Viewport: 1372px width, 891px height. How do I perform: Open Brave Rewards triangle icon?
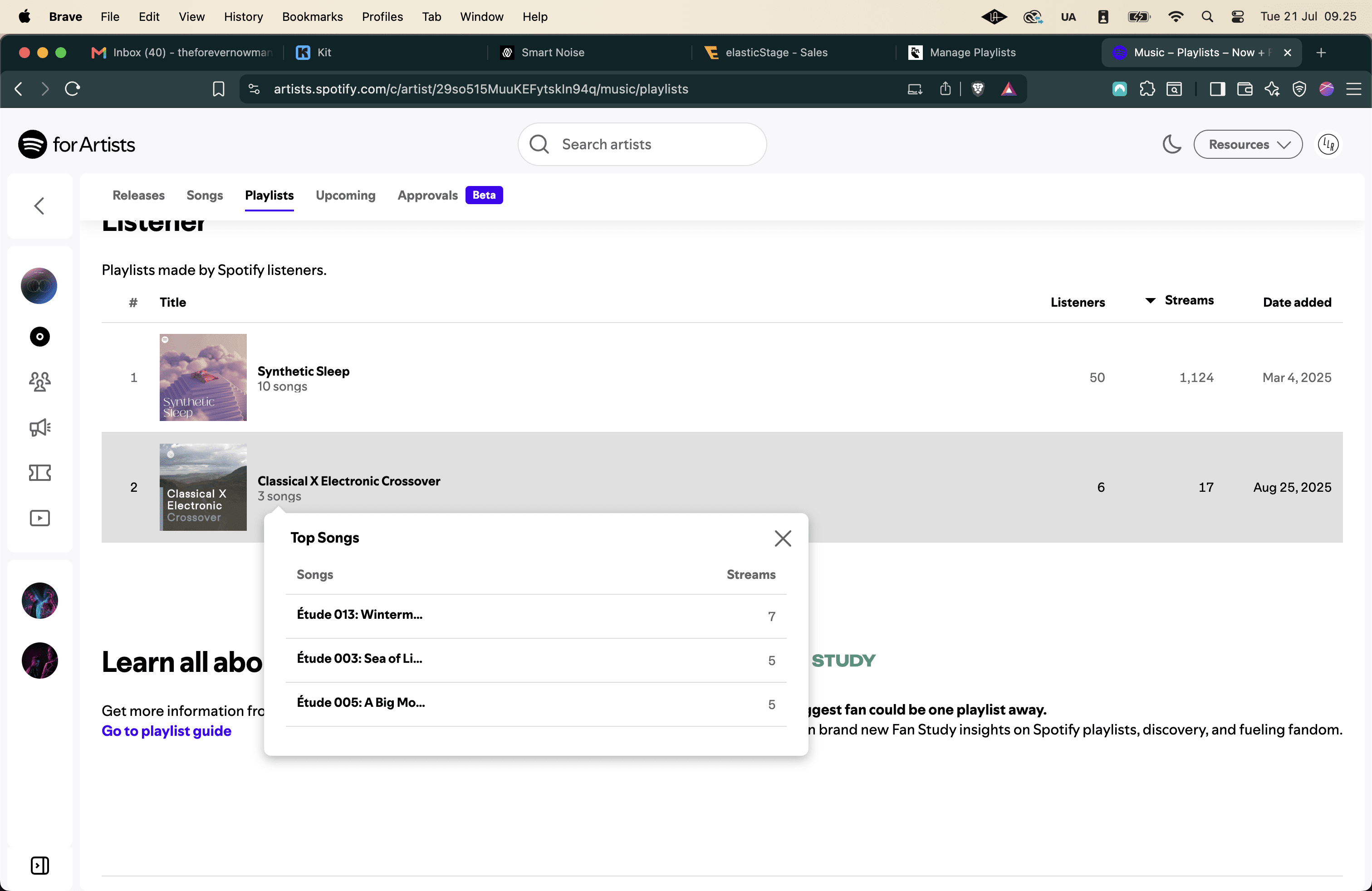pyautogui.click(x=1008, y=89)
